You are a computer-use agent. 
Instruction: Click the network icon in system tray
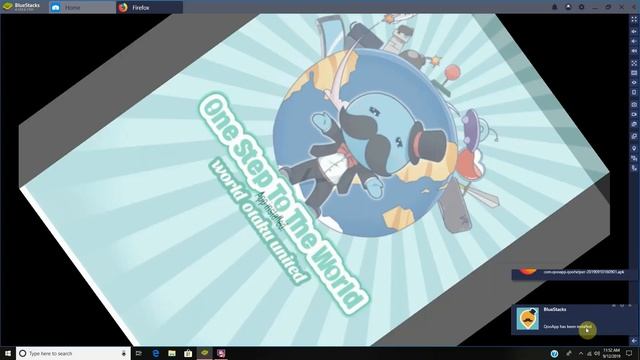[x=589, y=353]
